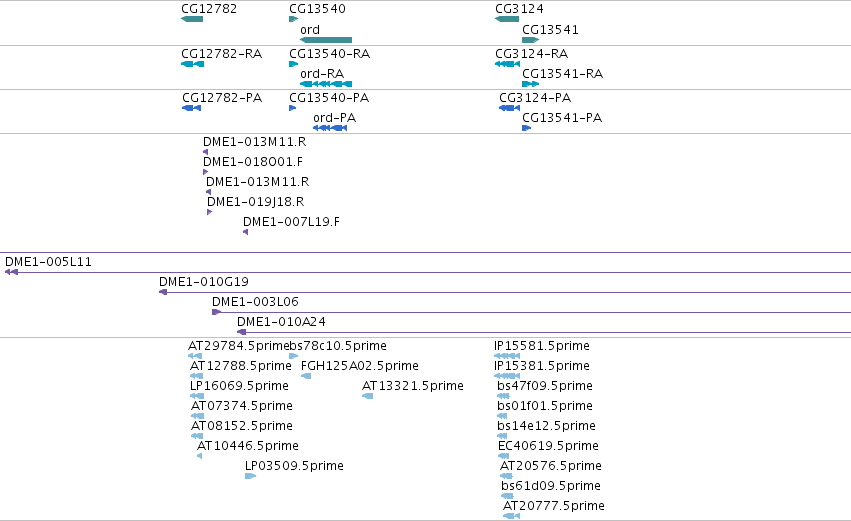Click EST FGH125A02.5prime label
The width and height of the screenshot is (851, 521).
(x=360, y=366)
